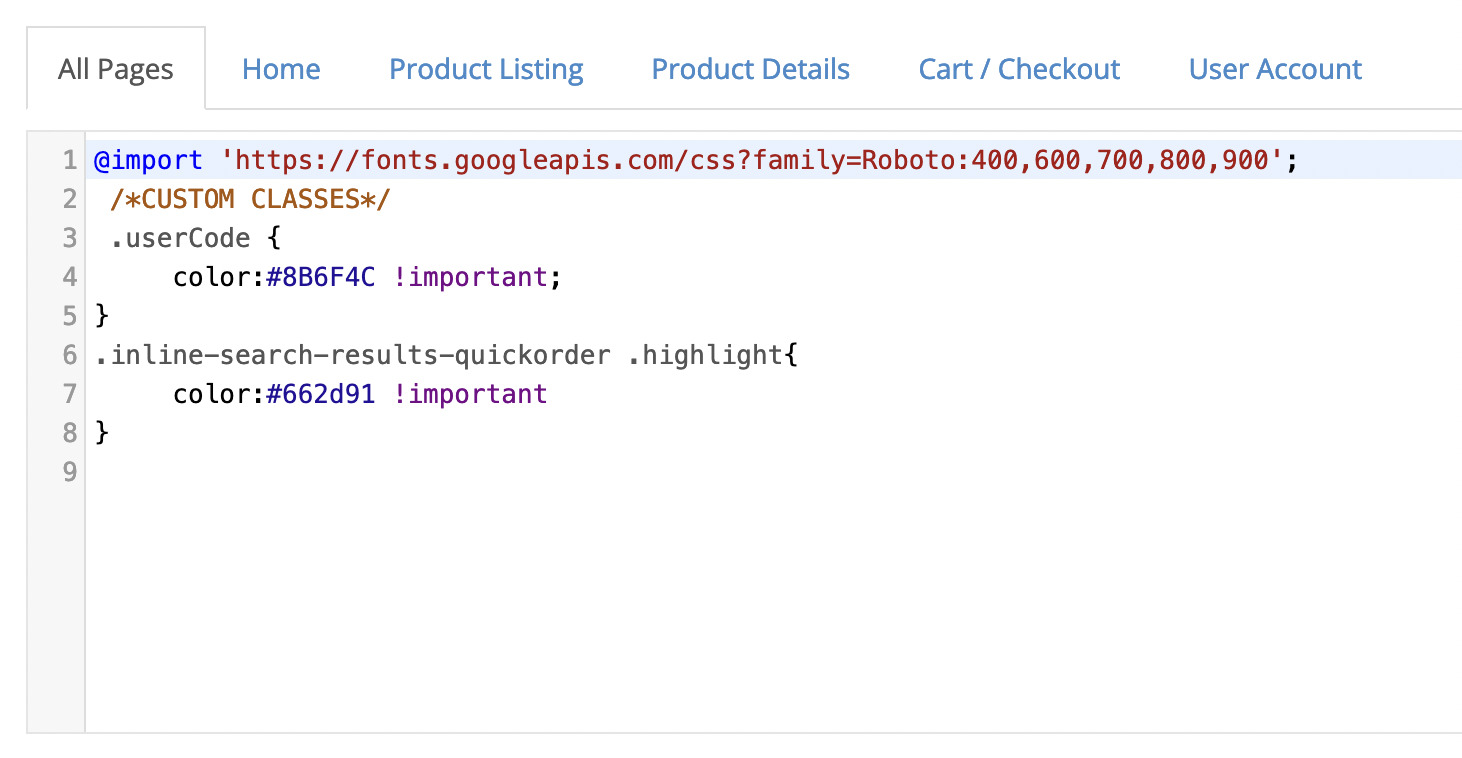The width and height of the screenshot is (1462, 758).
Task: Select the Product Details tab
Action: [x=751, y=69]
